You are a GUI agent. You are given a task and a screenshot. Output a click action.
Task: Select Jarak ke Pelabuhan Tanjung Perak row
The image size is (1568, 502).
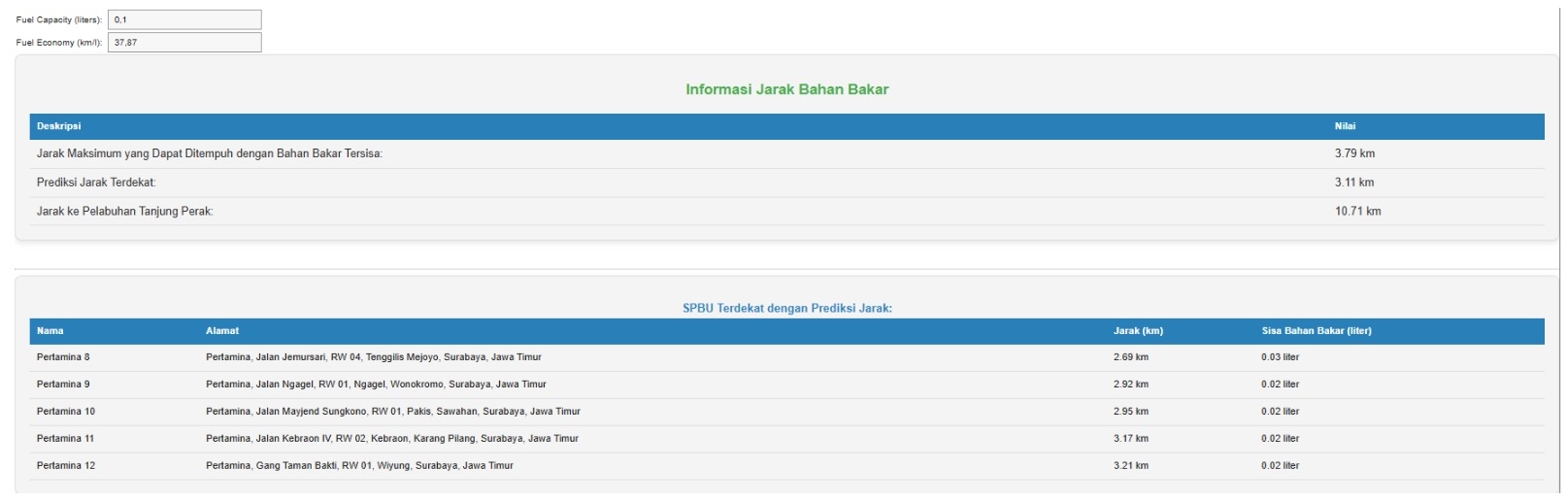pos(125,212)
